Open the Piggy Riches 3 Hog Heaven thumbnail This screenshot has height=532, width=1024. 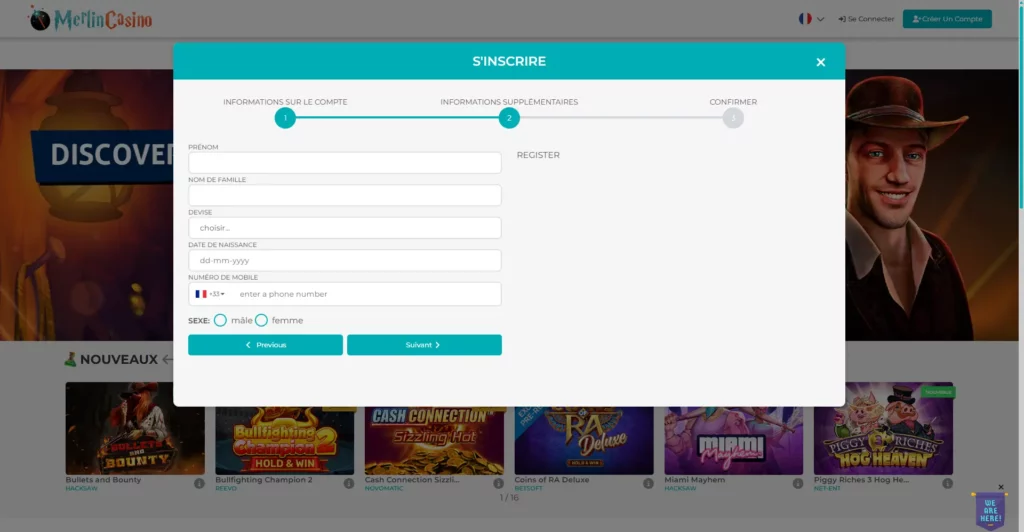(x=883, y=428)
